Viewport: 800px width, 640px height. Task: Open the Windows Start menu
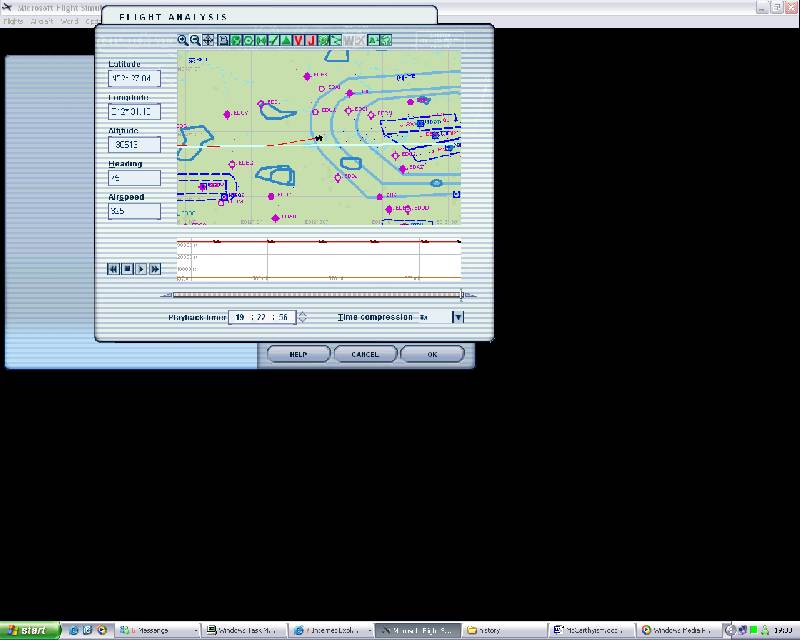point(30,631)
